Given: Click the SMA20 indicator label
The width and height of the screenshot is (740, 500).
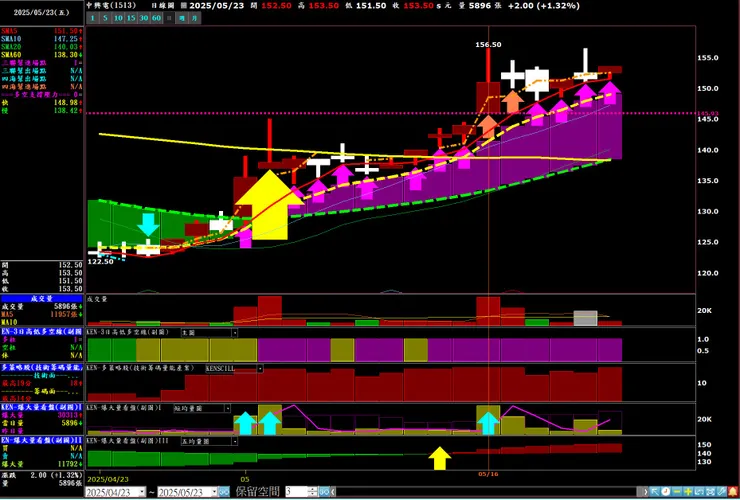Looking at the screenshot, I should tap(11, 47).
